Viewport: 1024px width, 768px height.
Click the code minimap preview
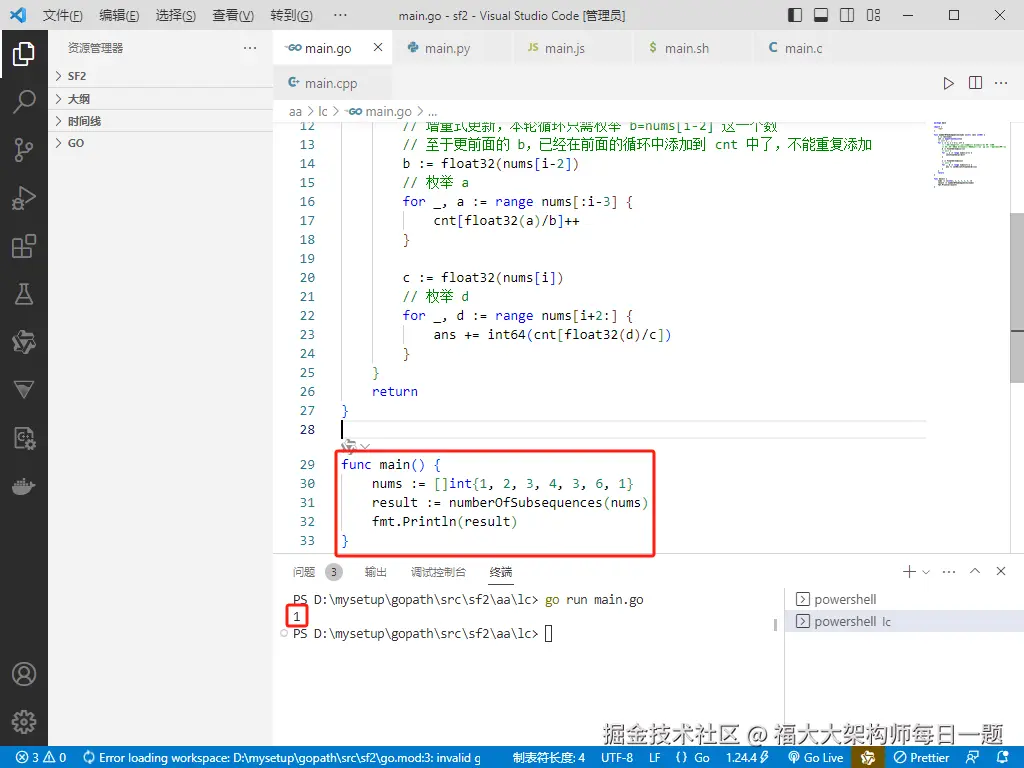pos(969,154)
